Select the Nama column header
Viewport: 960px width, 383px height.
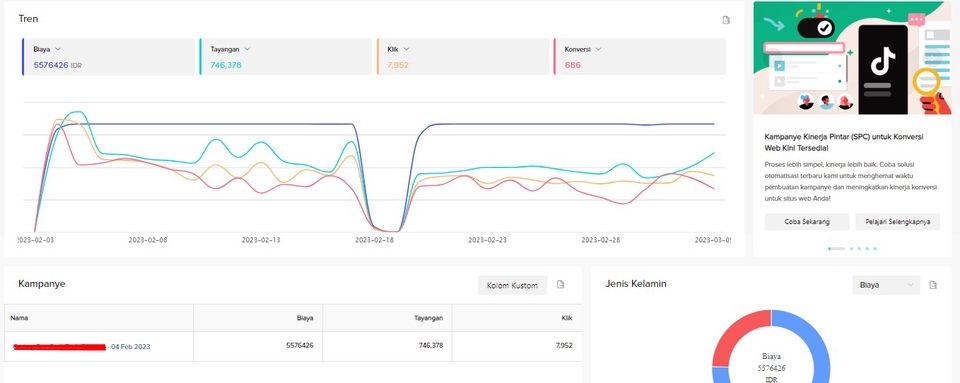tap(99, 318)
